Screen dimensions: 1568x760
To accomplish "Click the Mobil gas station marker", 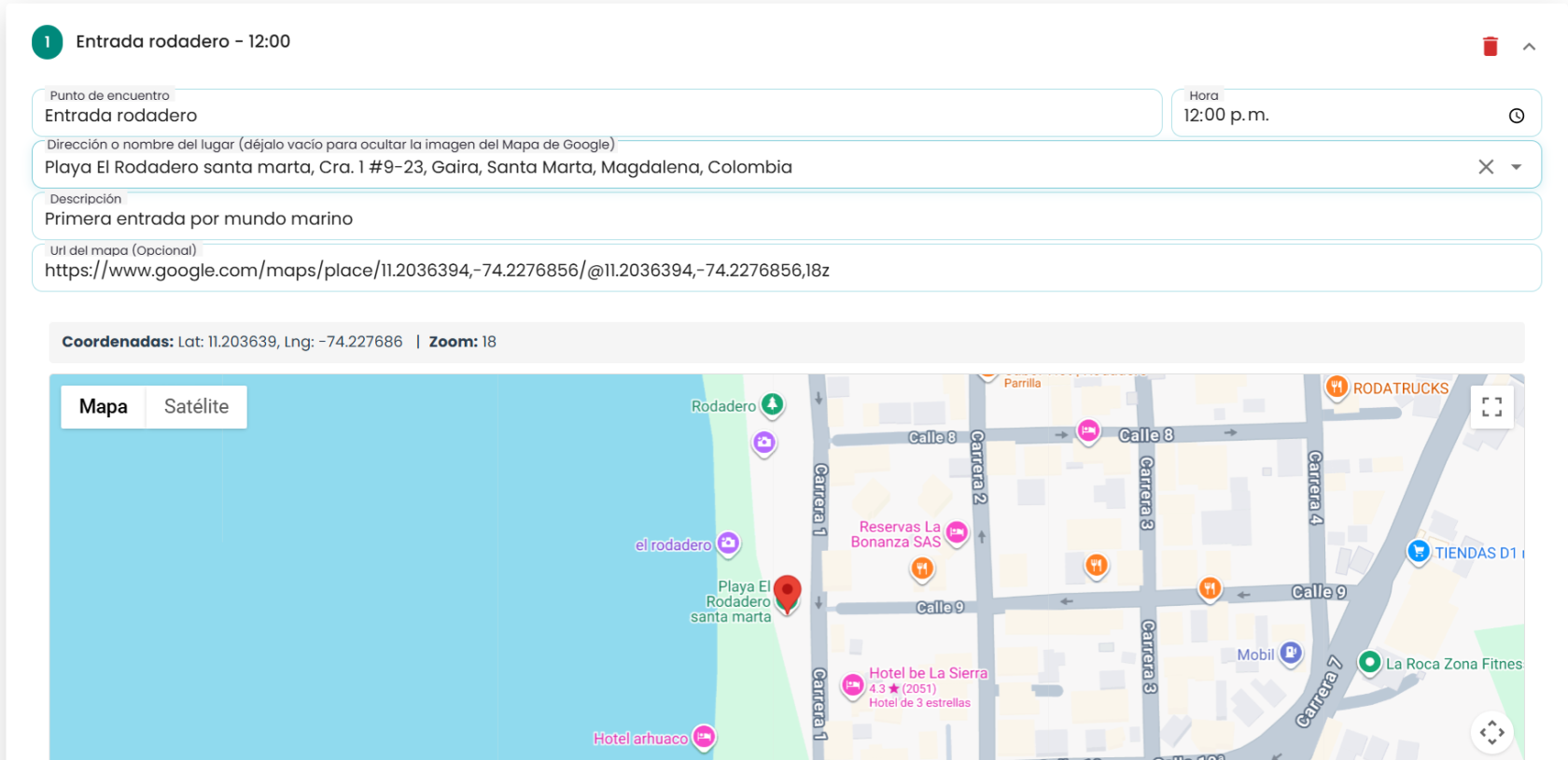I will (x=1291, y=654).
